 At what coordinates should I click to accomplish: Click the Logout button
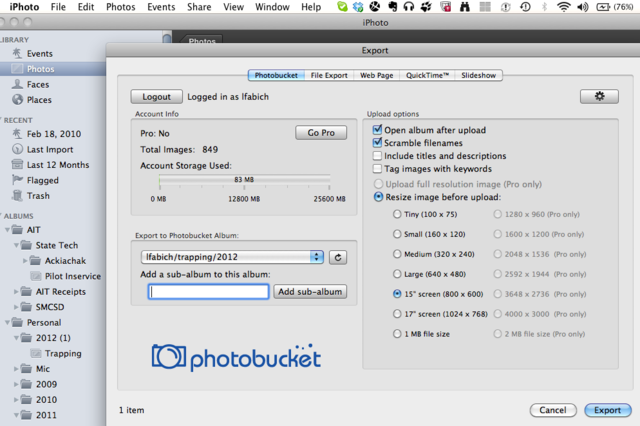tap(157, 97)
